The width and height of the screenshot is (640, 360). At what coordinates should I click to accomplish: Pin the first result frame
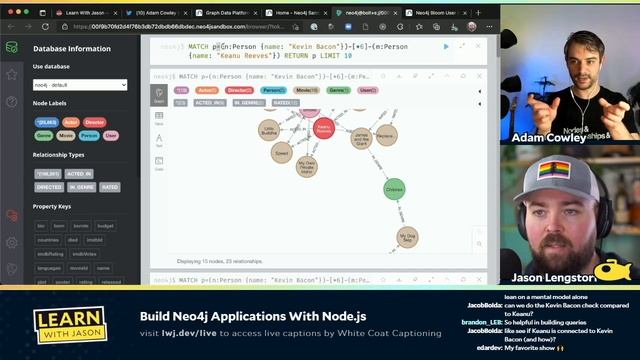[x=415, y=76]
